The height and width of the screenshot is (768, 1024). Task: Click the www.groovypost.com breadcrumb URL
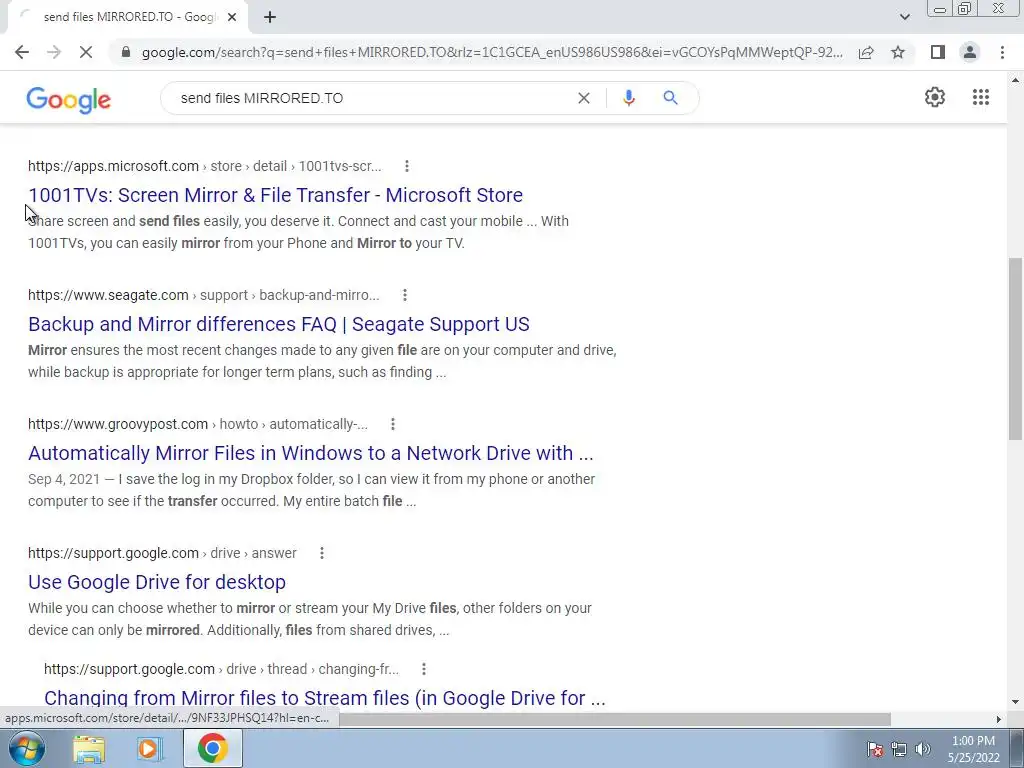(x=198, y=424)
